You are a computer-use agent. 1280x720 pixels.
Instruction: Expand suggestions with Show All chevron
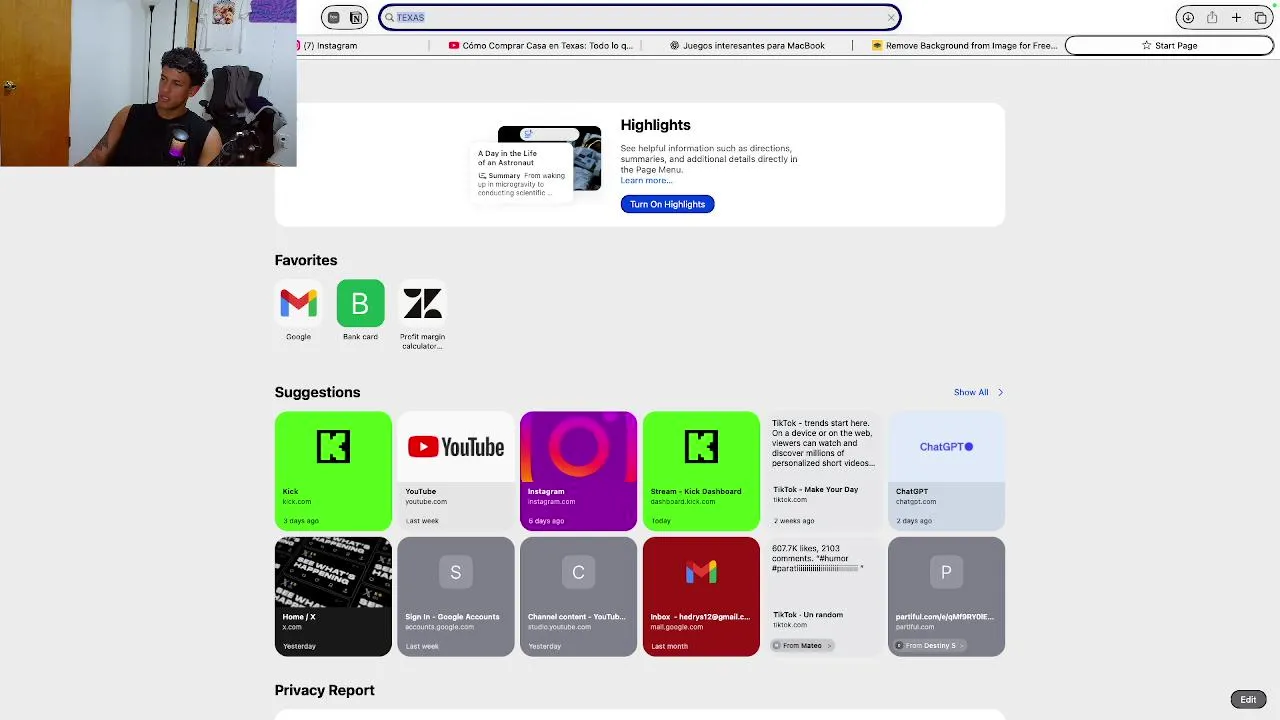1000,392
